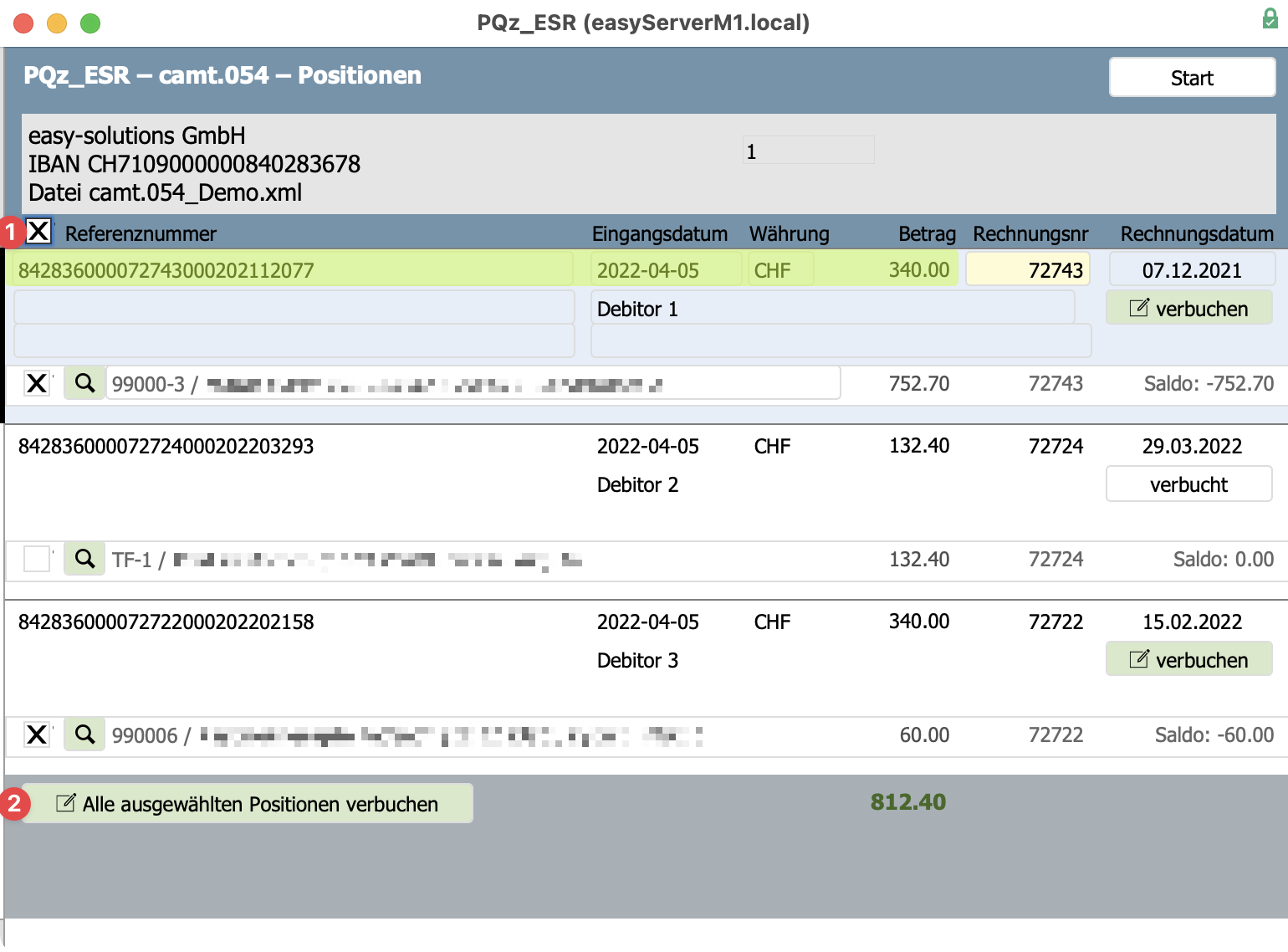Click the TF-1 account text
The height and width of the screenshot is (952, 1288).
pos(346,560)
